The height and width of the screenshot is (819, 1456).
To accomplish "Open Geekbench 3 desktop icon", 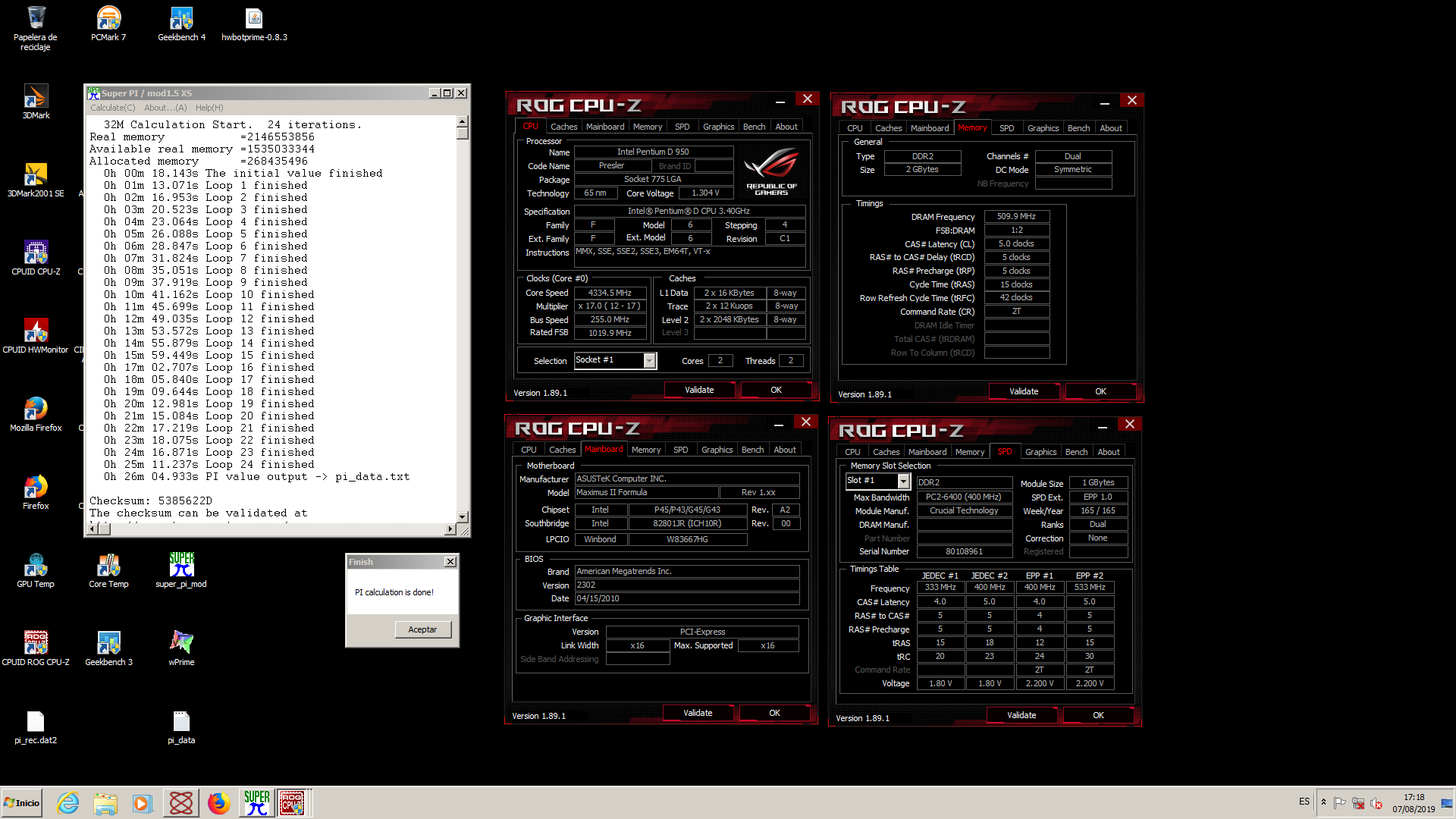I will click(108, 648).
